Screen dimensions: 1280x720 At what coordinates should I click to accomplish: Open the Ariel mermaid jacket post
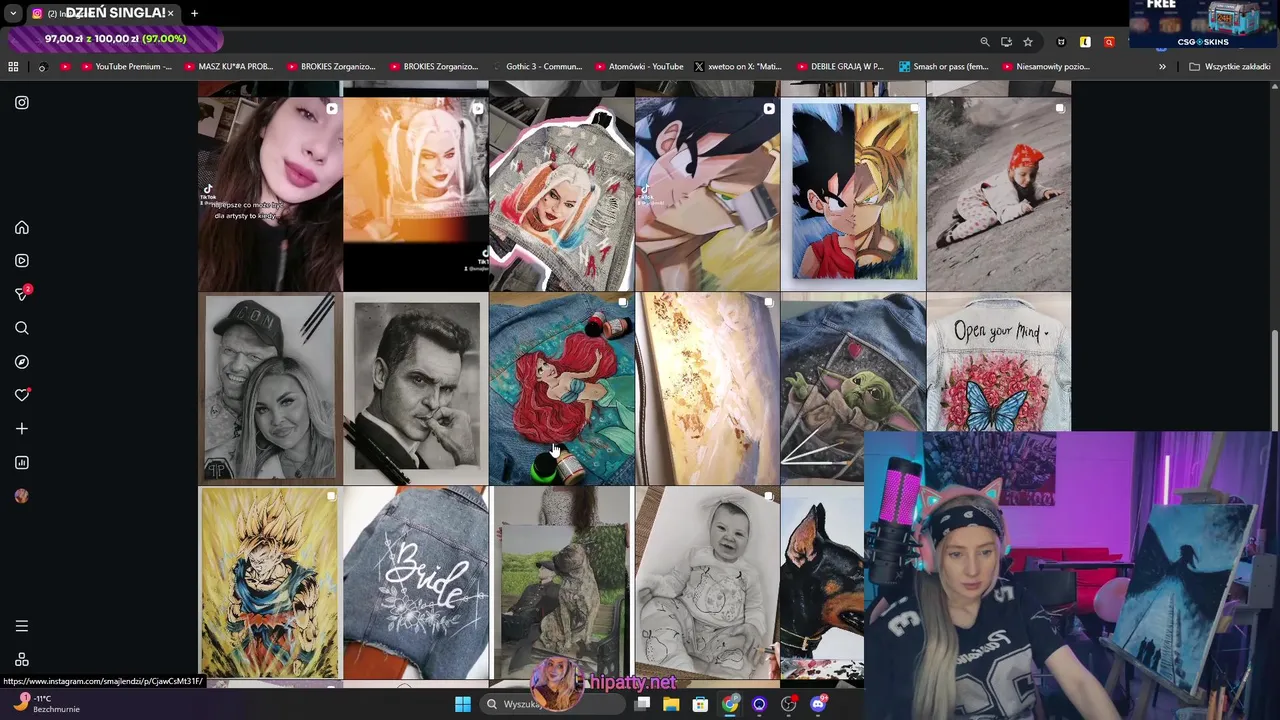[x=562, y=389]
